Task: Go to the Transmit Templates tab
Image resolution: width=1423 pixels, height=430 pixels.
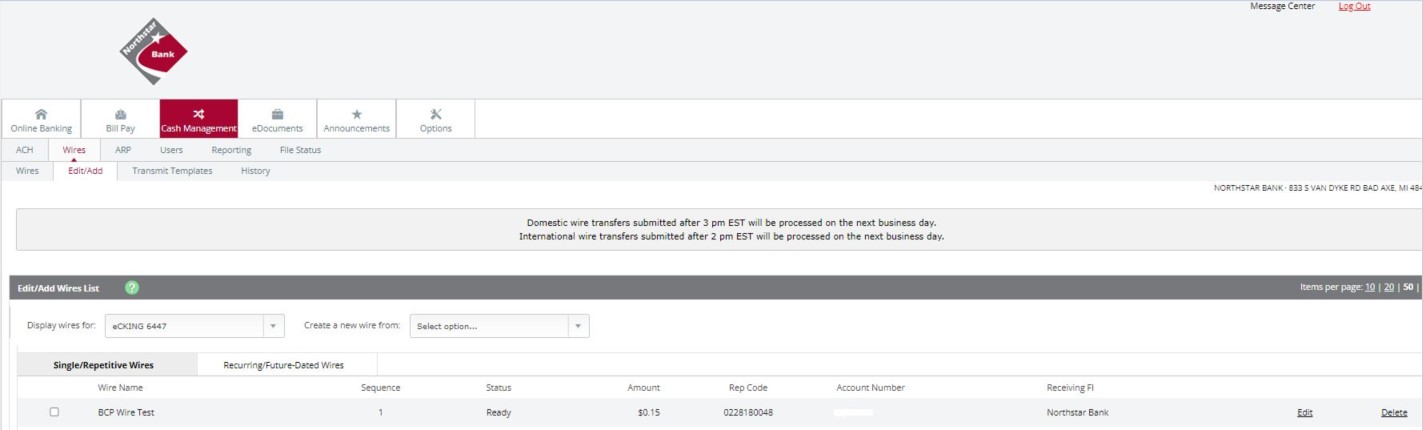Action: (x=172, y=171)
